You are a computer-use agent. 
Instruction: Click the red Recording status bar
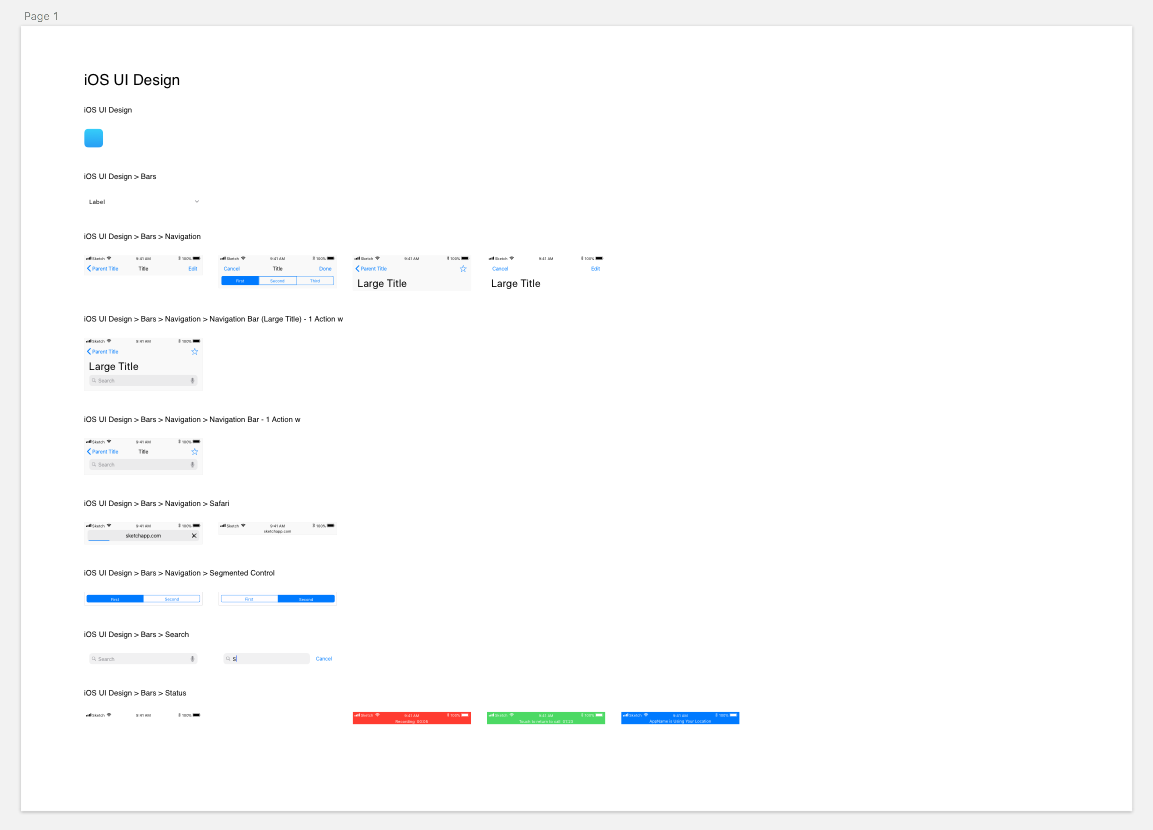pos(412,718)
